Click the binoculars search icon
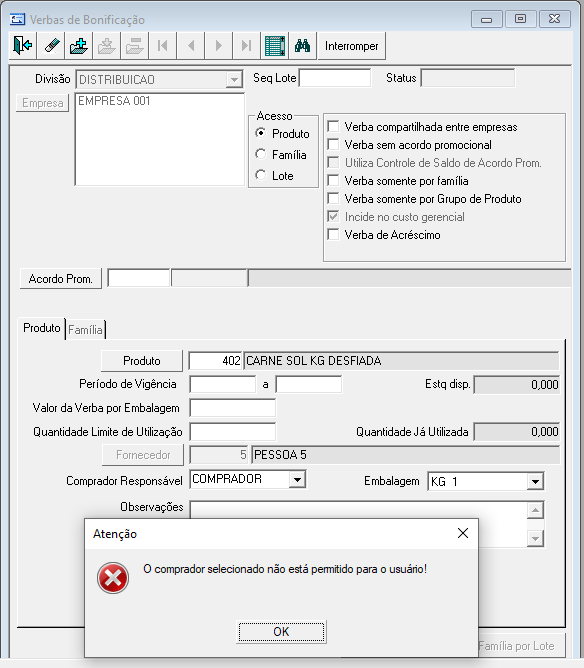This screenshot has width=584, height=668. (302, 45)
